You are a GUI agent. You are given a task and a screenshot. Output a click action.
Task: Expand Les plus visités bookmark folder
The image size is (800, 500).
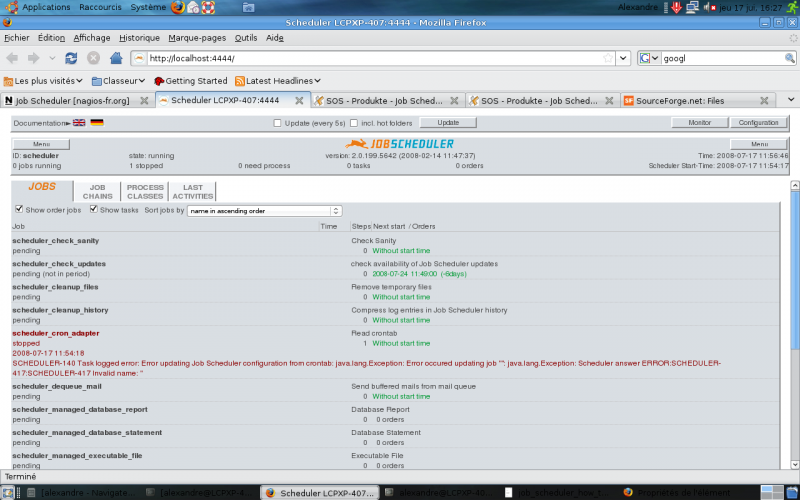(43, 81)
